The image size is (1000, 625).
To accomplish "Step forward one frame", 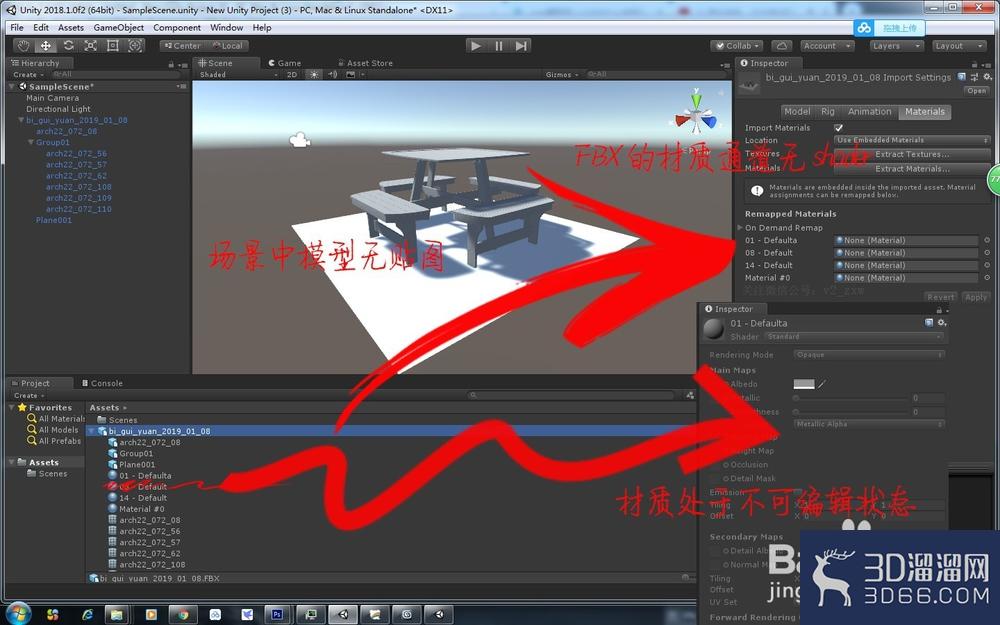I will point(521,46).
